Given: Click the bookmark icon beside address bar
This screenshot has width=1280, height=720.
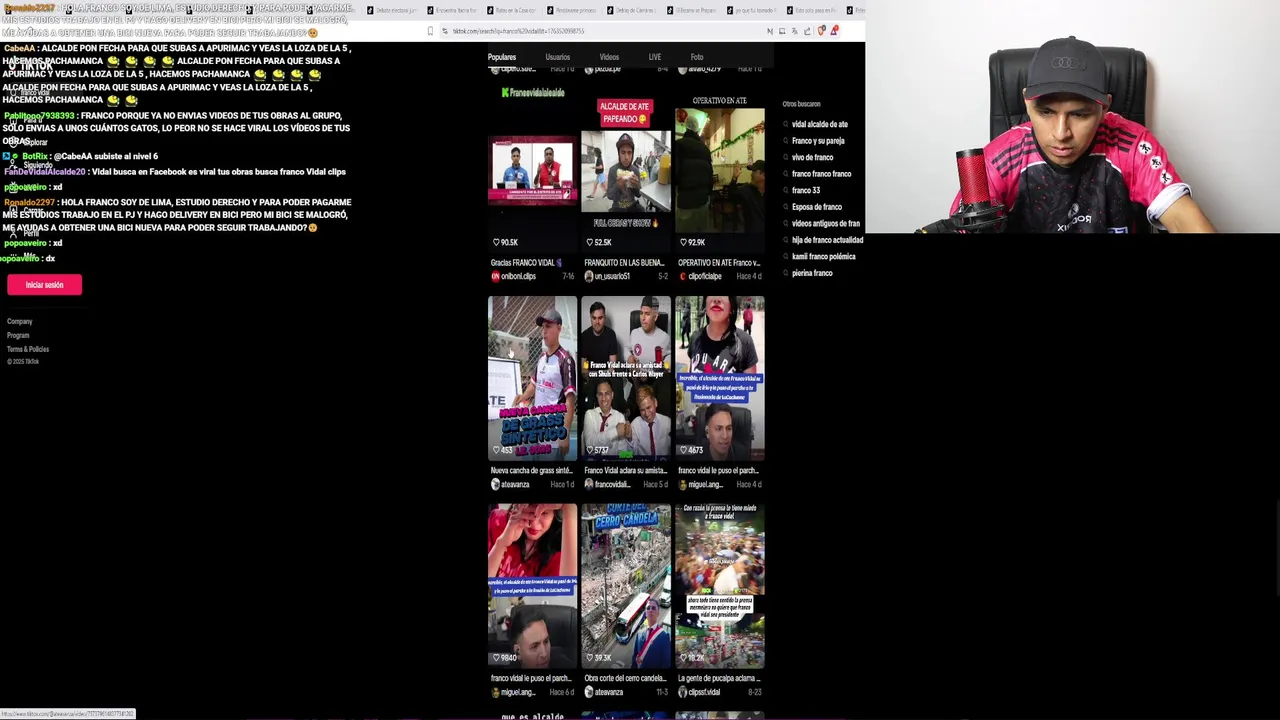Looking at the screenshot, I should tap(430, 31).
